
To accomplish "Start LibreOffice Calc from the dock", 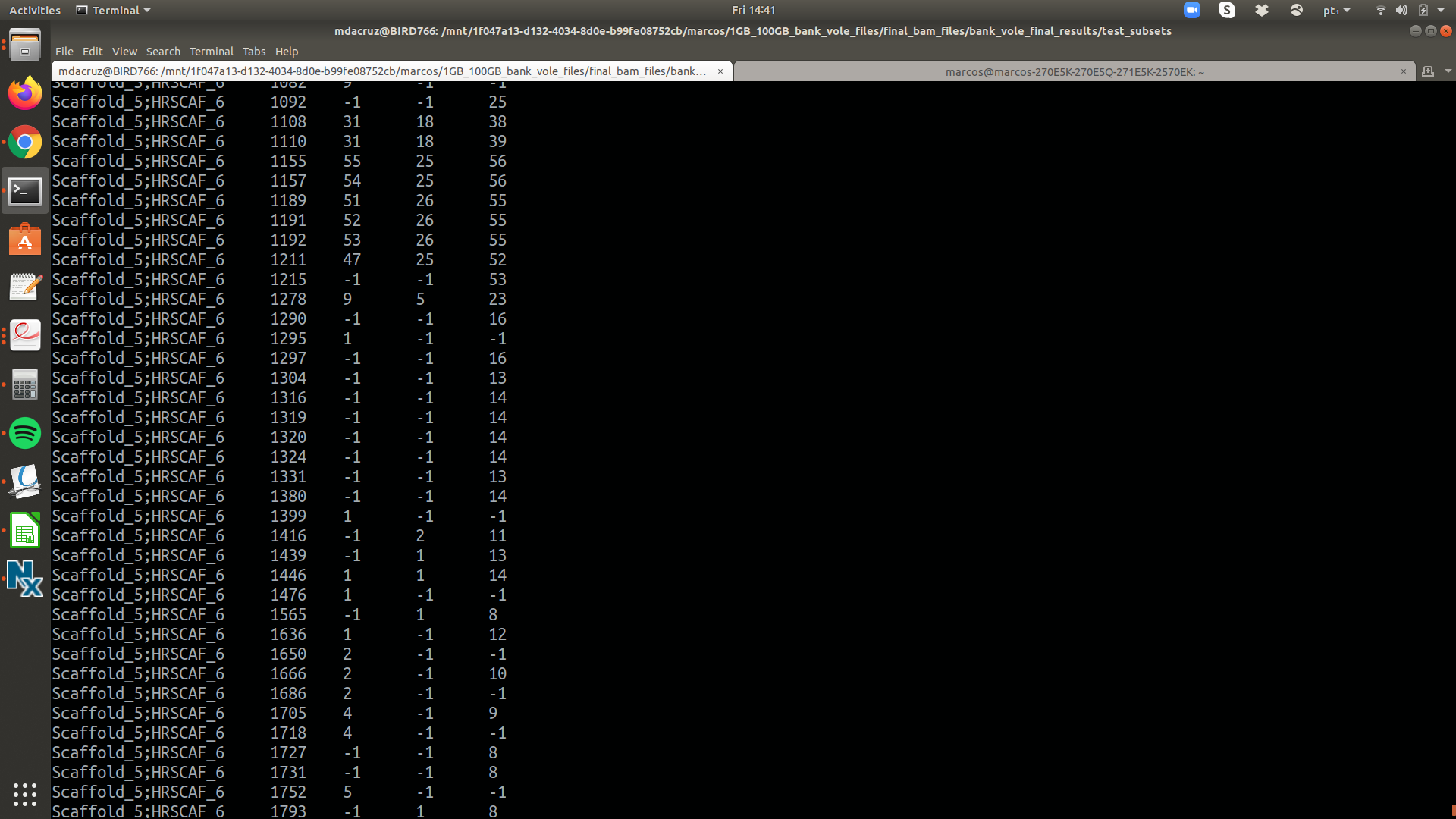I will (x=25, y=530).
